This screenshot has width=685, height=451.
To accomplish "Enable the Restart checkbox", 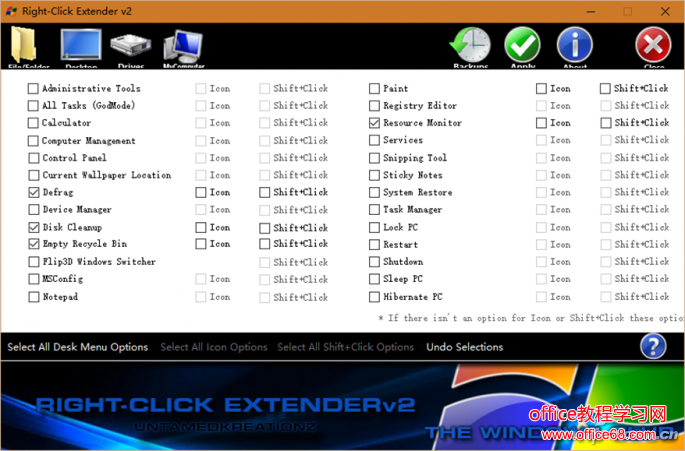I will [374, 245].
